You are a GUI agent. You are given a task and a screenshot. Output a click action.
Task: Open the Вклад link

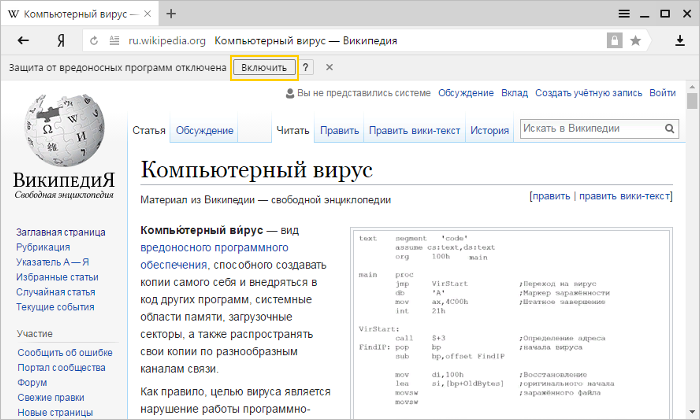click(514, 93)
